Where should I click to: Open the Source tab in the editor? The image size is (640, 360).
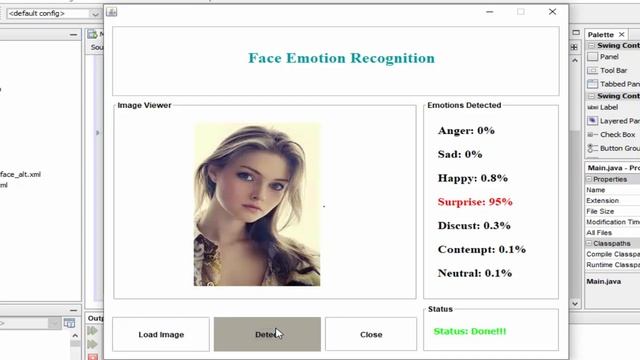point(97,47)
